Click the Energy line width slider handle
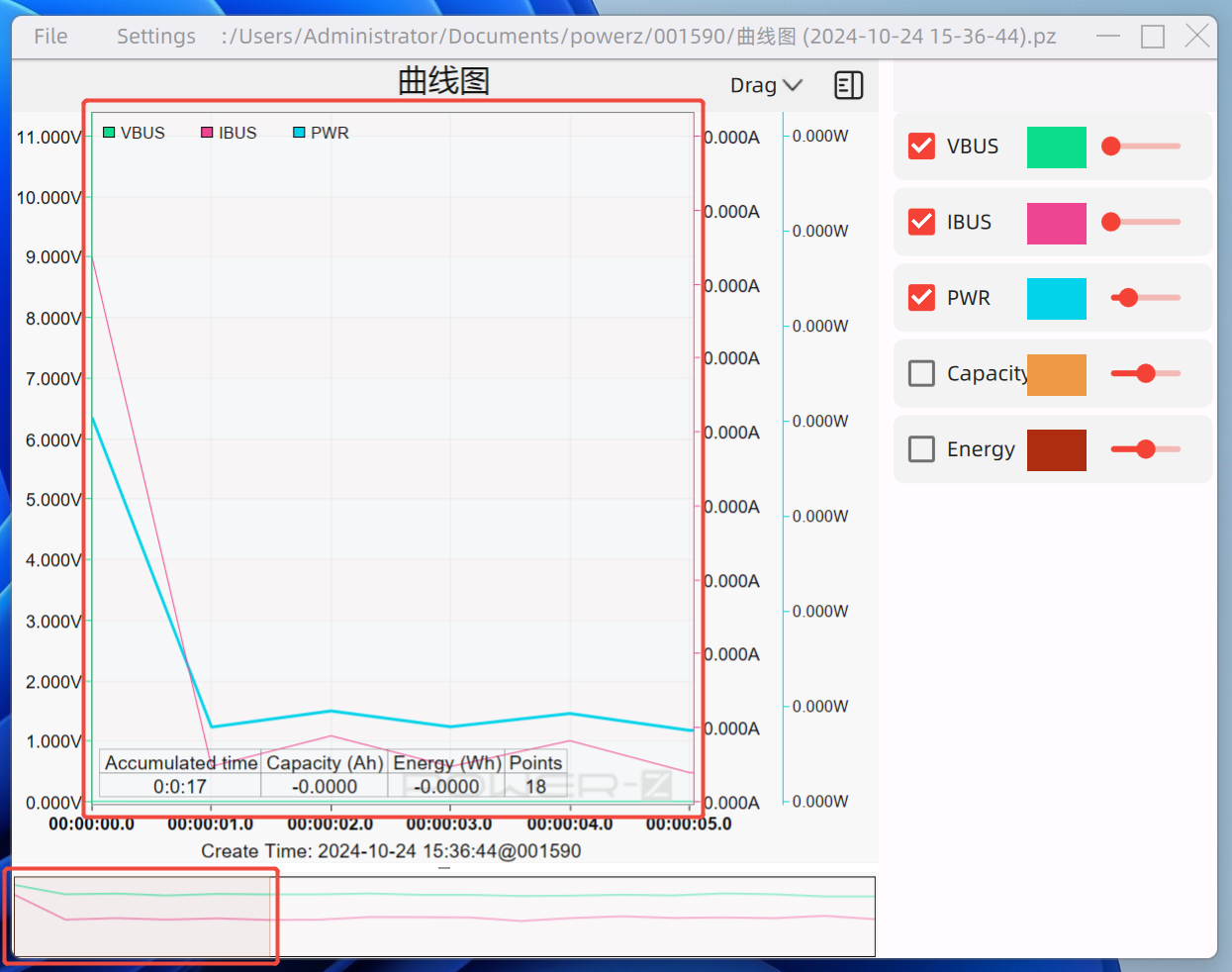Screen dimensions: 1232x972 click(x=1146, y=449)
